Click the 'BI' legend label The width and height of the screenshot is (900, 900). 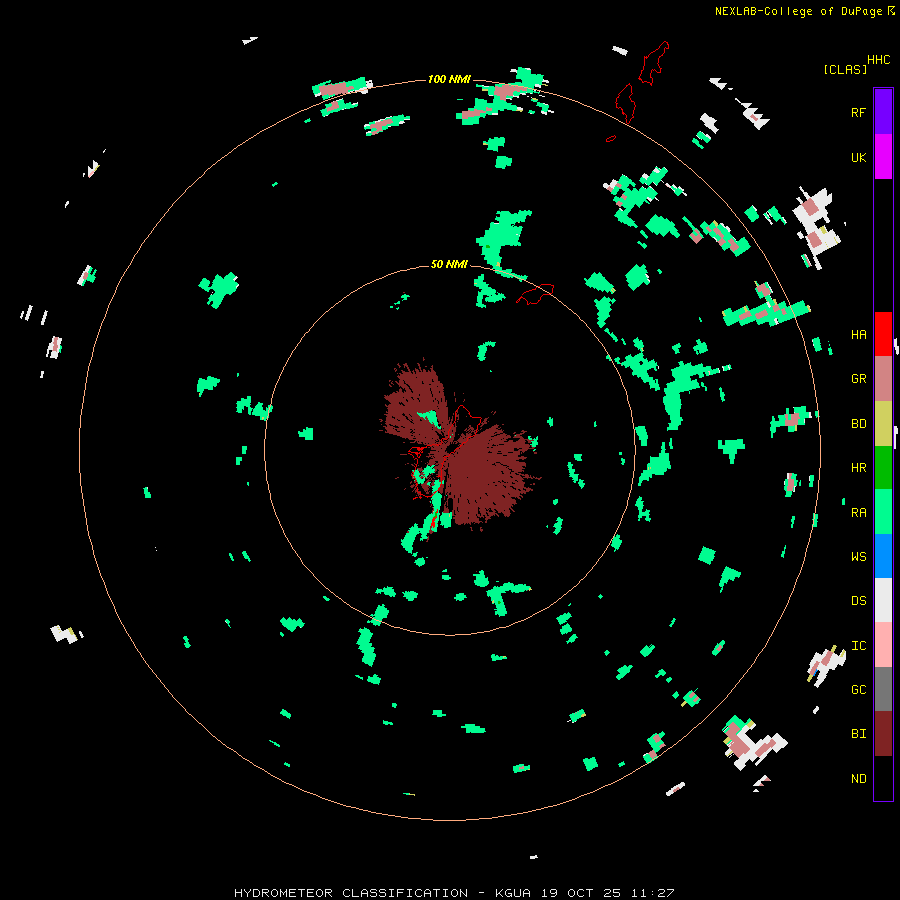pos(858,734)
